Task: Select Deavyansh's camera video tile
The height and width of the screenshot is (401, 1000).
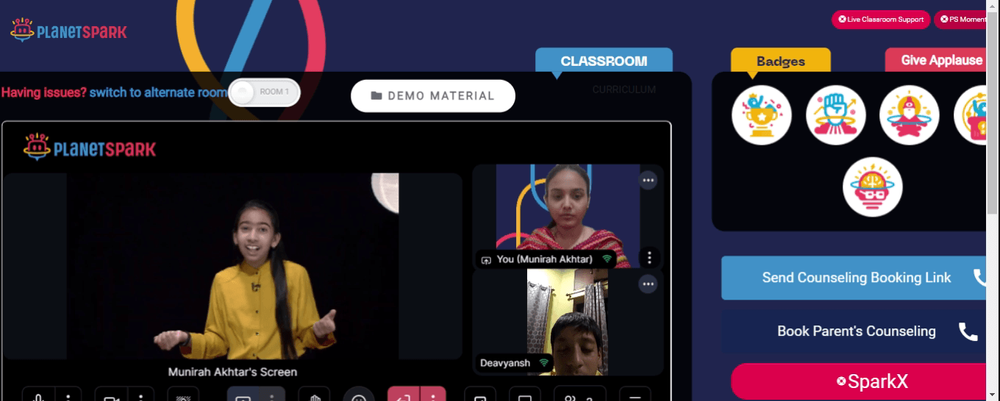Action: pos(567,322)
